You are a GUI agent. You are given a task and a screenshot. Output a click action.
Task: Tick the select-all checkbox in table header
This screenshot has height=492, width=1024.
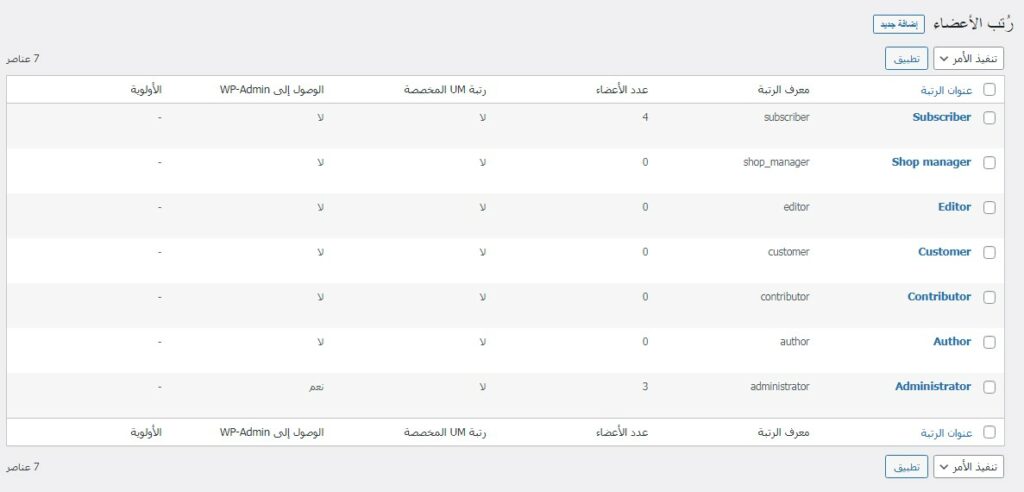point(990,90)
